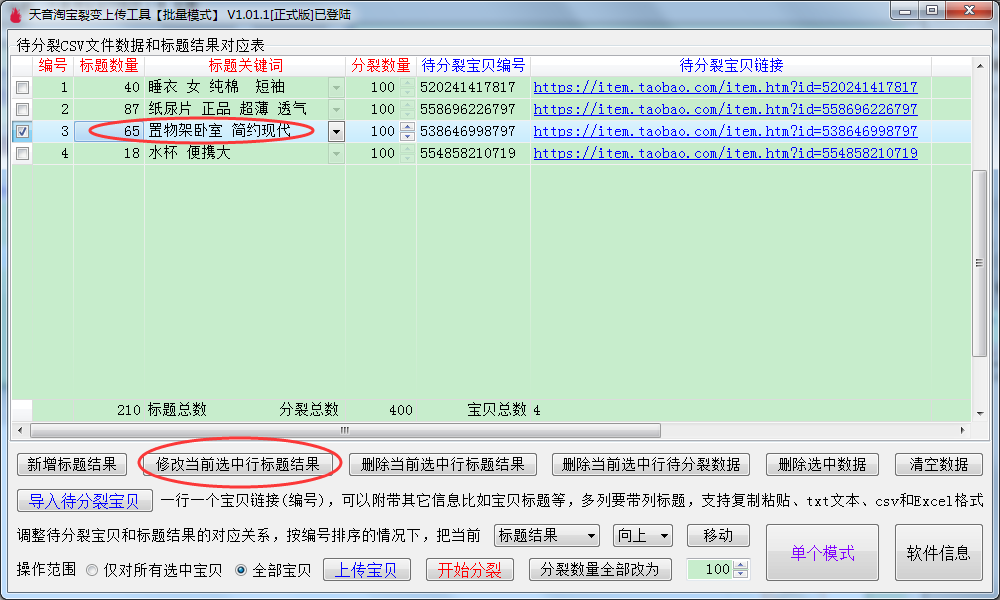Viewport: 1000px width, 600px height.
Task: Open the 向上 direction dropdown
Action: tap(642, 536)
